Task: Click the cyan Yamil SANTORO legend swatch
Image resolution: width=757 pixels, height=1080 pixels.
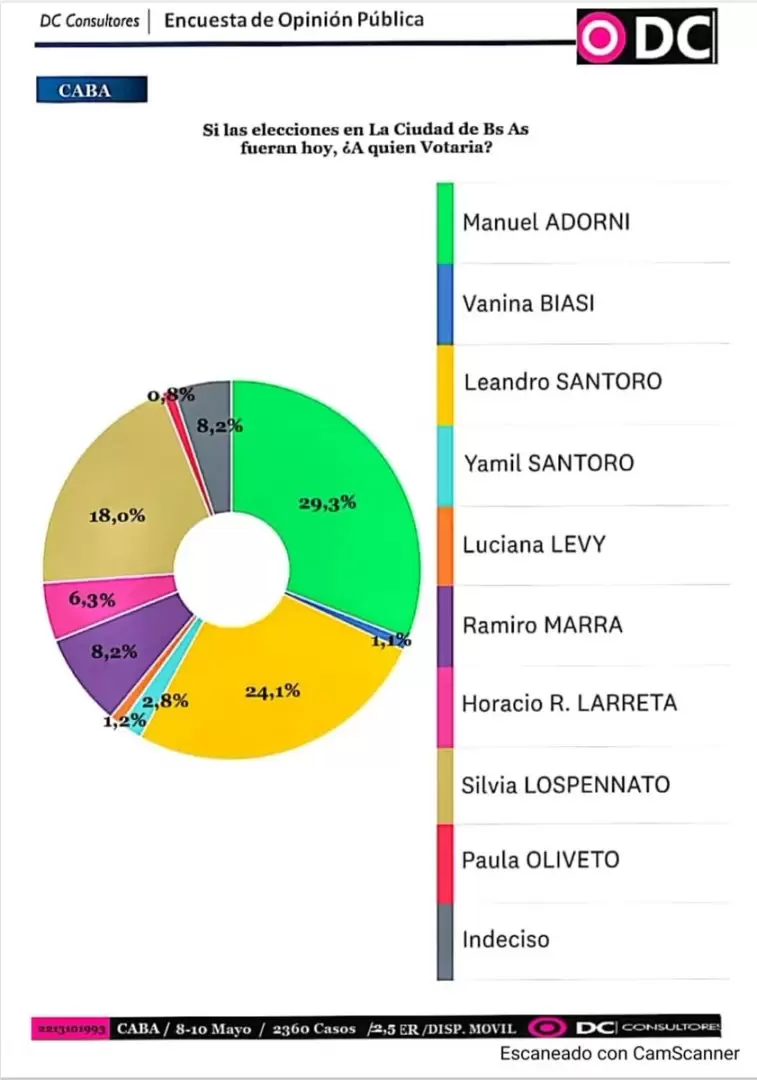Action: tap(446, 466)
